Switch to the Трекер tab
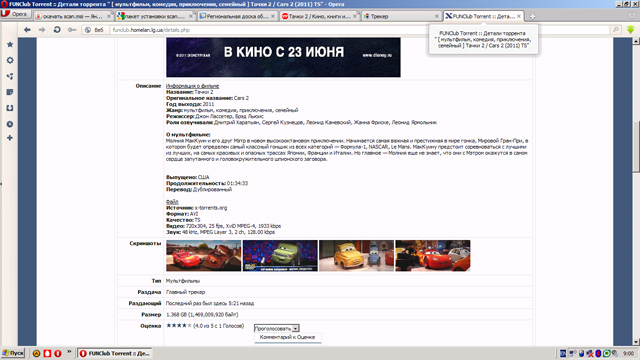 402,16
